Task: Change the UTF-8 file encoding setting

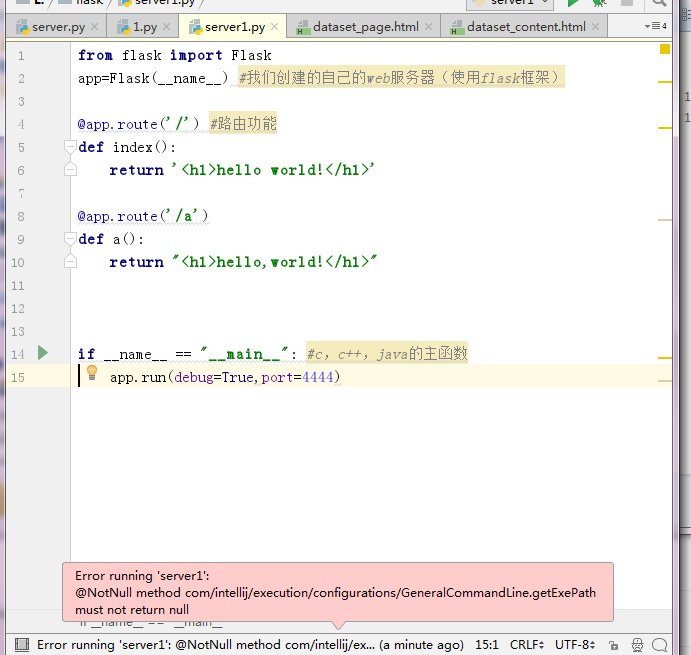Action: 575,645
